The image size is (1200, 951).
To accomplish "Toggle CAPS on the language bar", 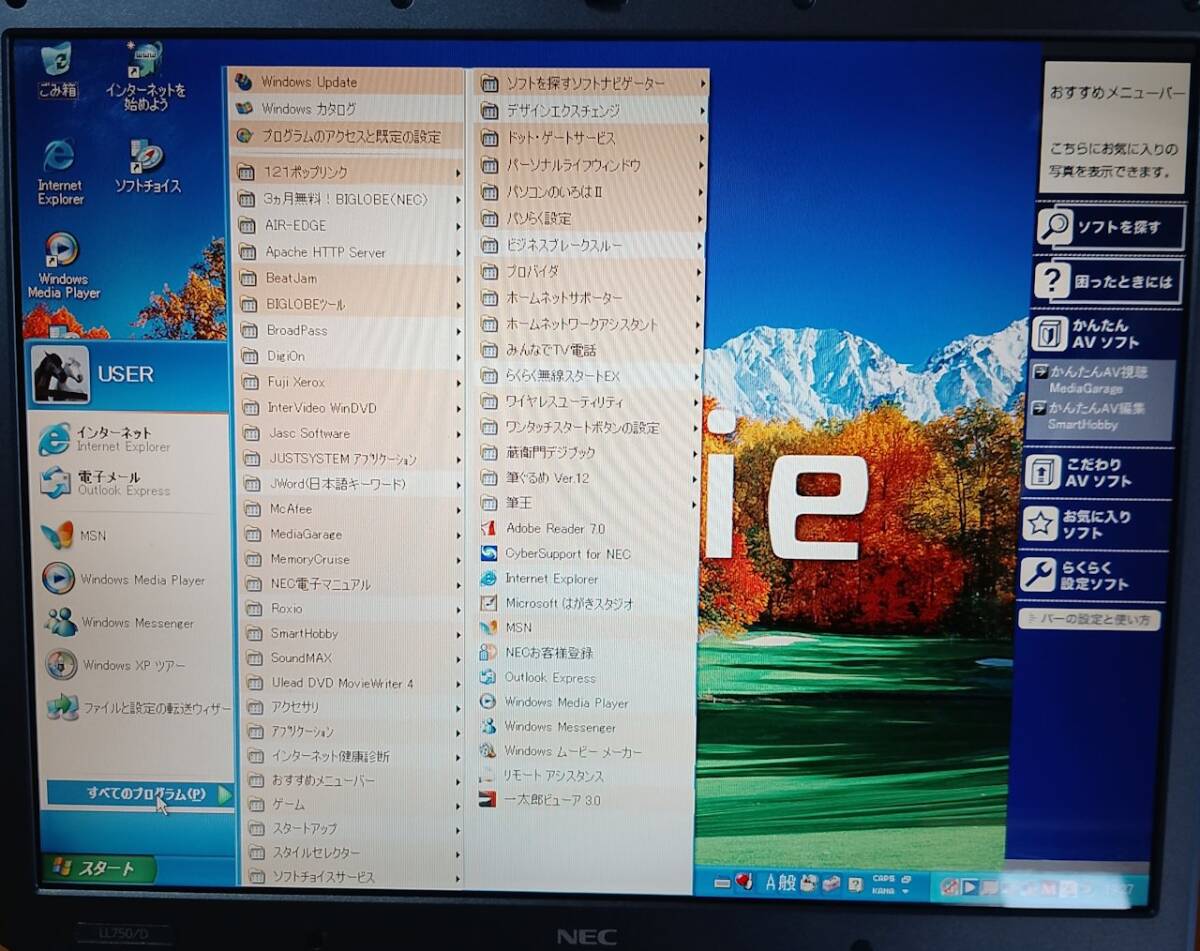I will (x=883, y=878).
